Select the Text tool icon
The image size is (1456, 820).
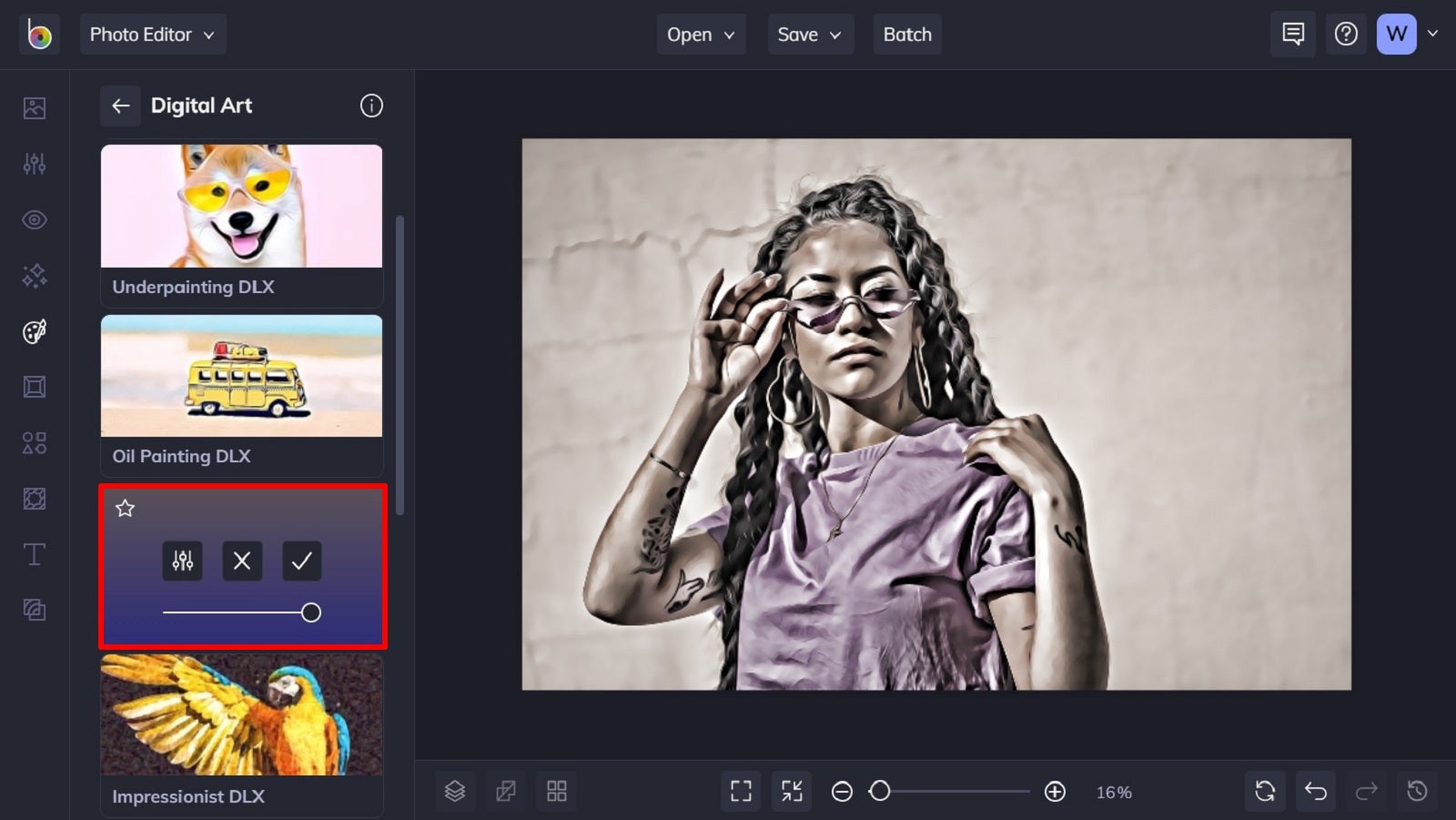click(34, 553)
